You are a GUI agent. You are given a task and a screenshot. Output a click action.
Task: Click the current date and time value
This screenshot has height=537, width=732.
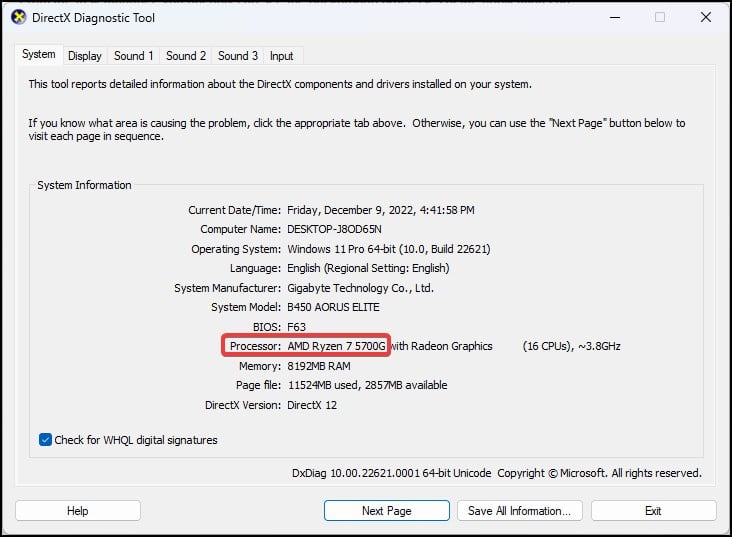coord(380,210)
